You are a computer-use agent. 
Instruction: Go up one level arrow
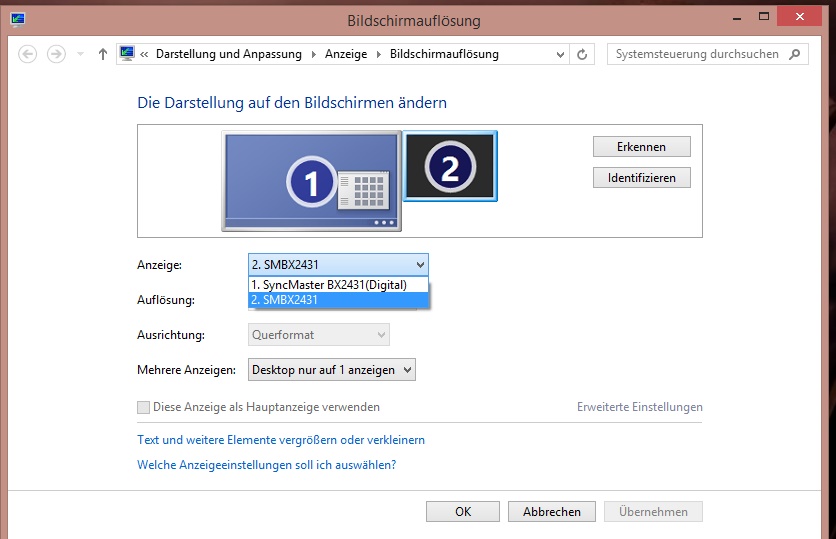tap(103, 54)
